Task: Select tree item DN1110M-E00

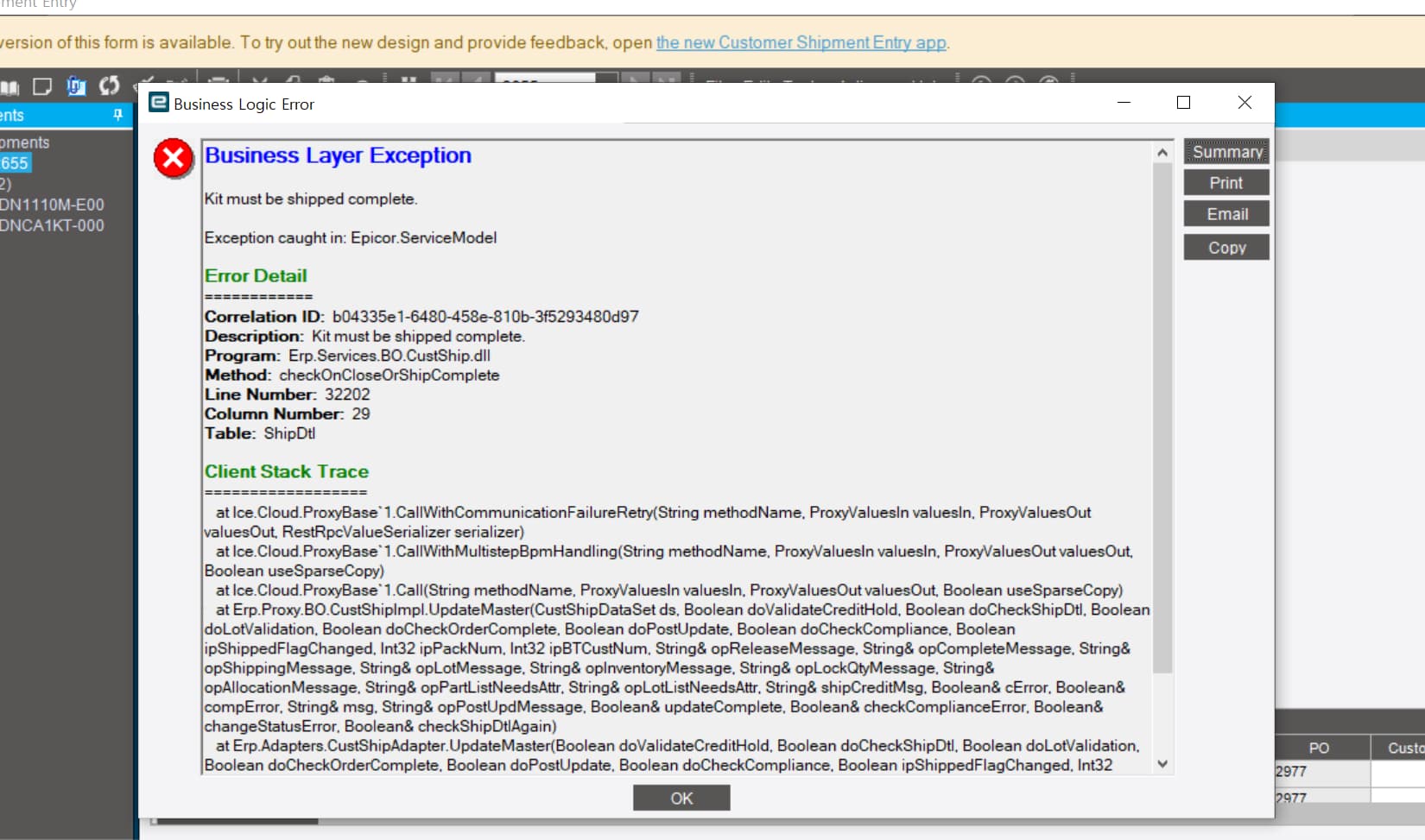Action: (x=52, y=205)
